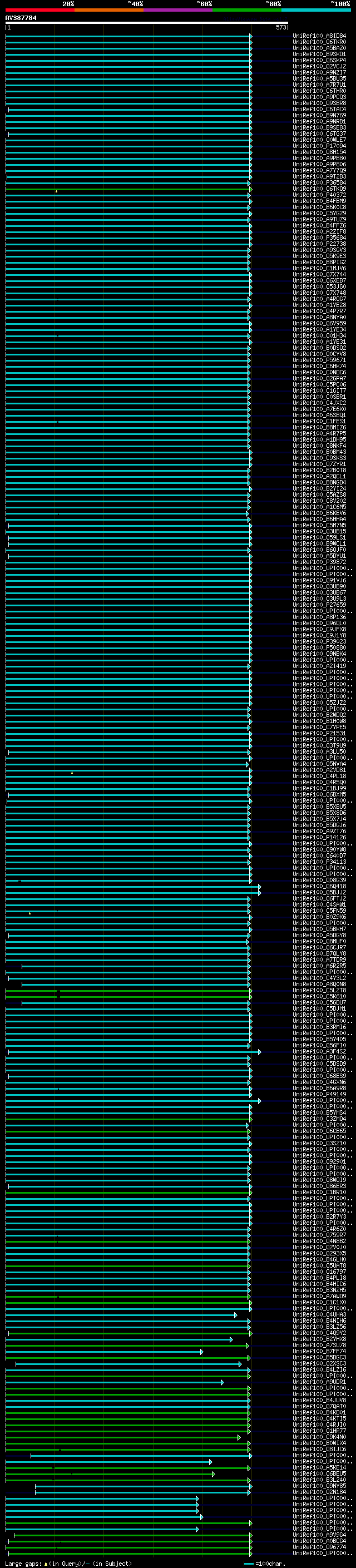Select hit label UniRef100_Q2N184
356x1568 pixels.
click(319, 1492)
